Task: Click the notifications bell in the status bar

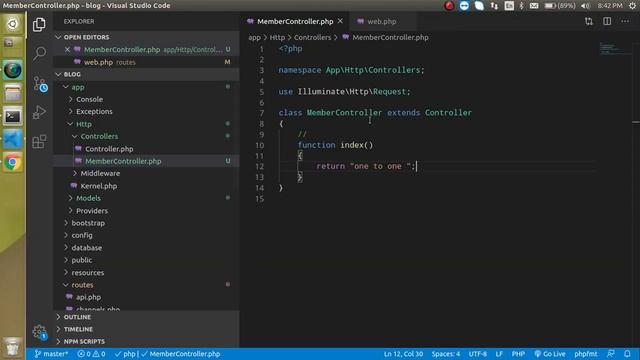Action: (627, 354)
